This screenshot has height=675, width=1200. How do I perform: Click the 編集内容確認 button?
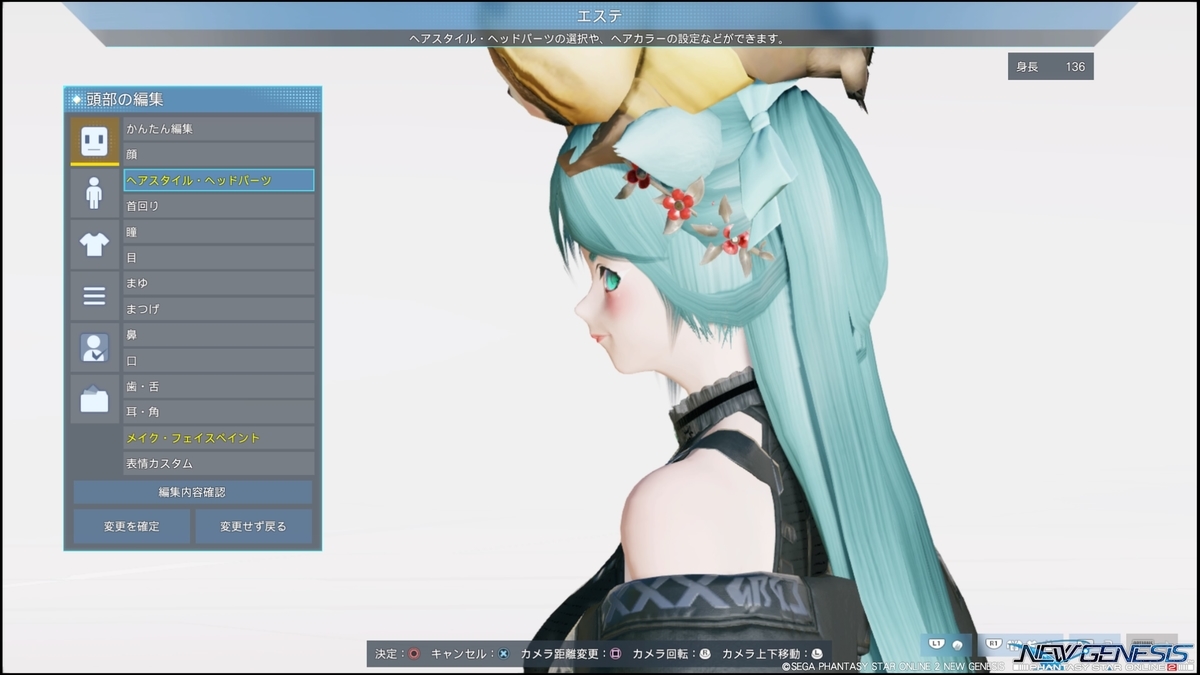192,492
